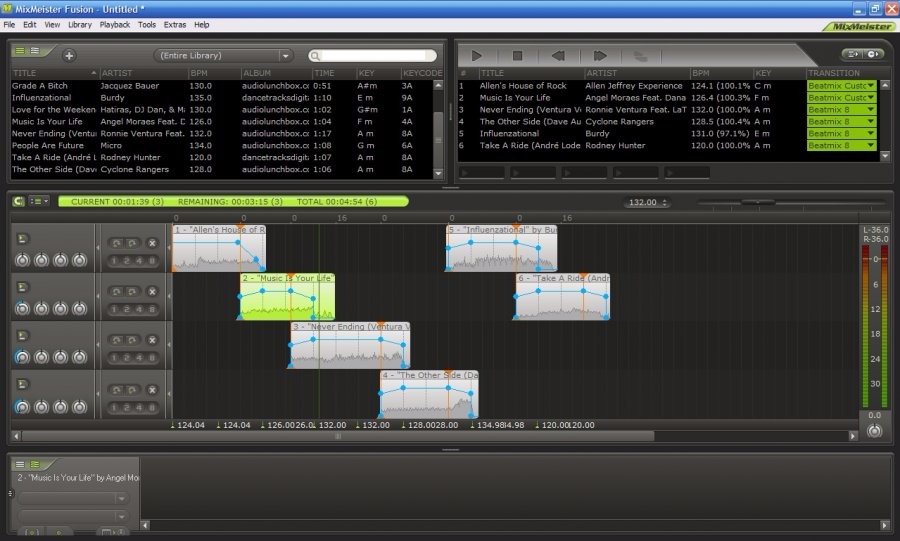Toggle loop length 2 on fourth lane
900x541 pixels.
(127, 408)
